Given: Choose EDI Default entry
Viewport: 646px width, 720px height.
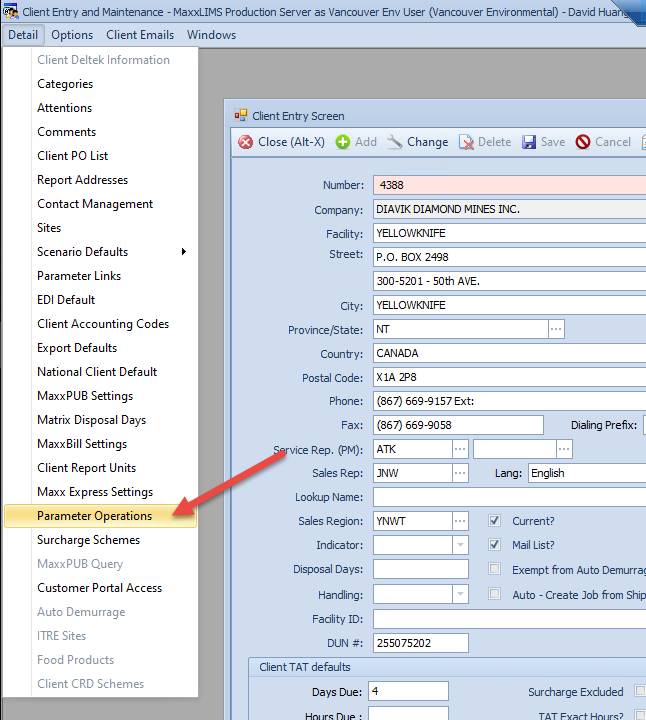Looking at the screenshot, I should pyautogui.click(x=101, y=300).
